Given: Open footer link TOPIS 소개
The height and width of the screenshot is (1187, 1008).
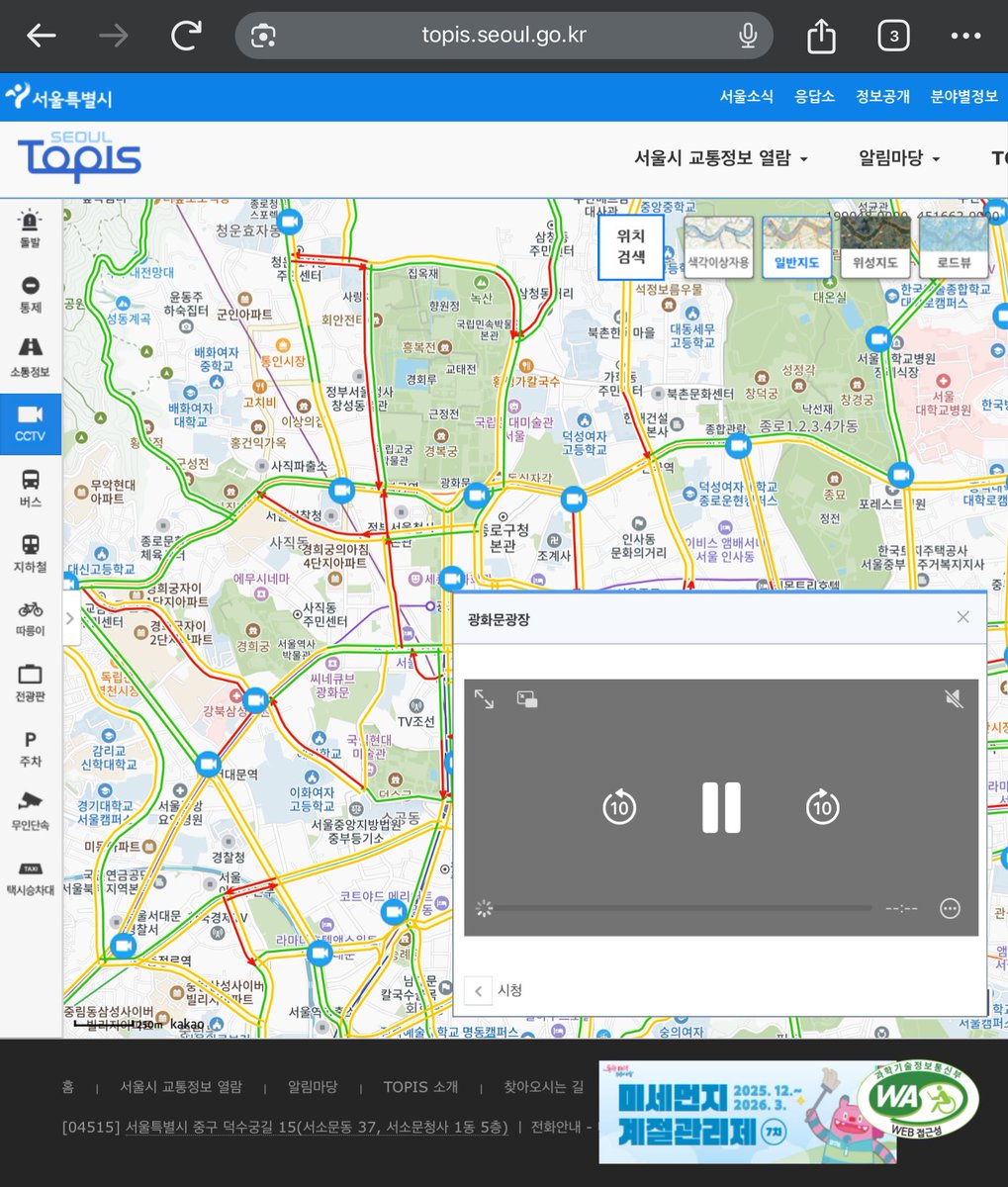Looking at the screenshot, I should (x=421, y=1086).
